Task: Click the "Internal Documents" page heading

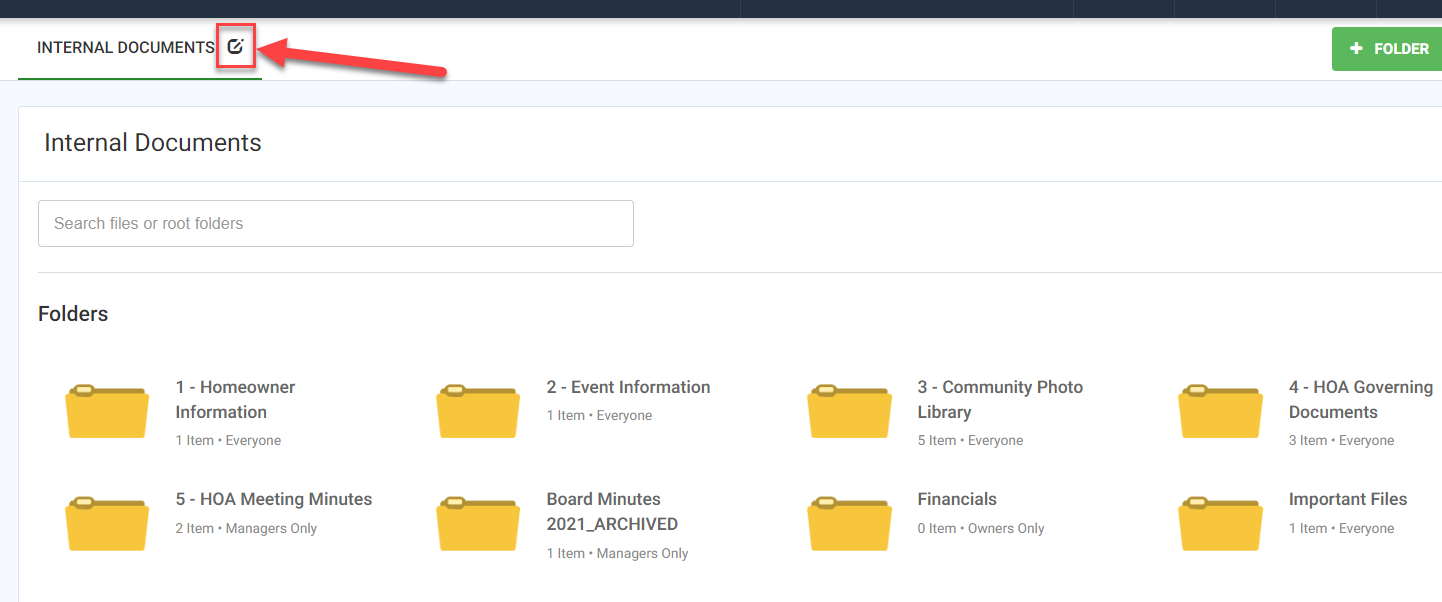Action: tap(152, 142)
